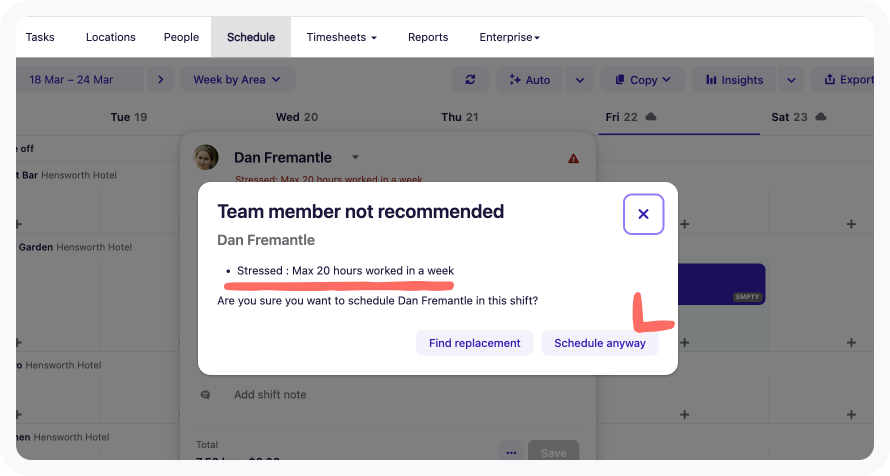Click the Fri 22 weather cloud icon
This screenshot has width=890, height=476.
tap(651, 116)
